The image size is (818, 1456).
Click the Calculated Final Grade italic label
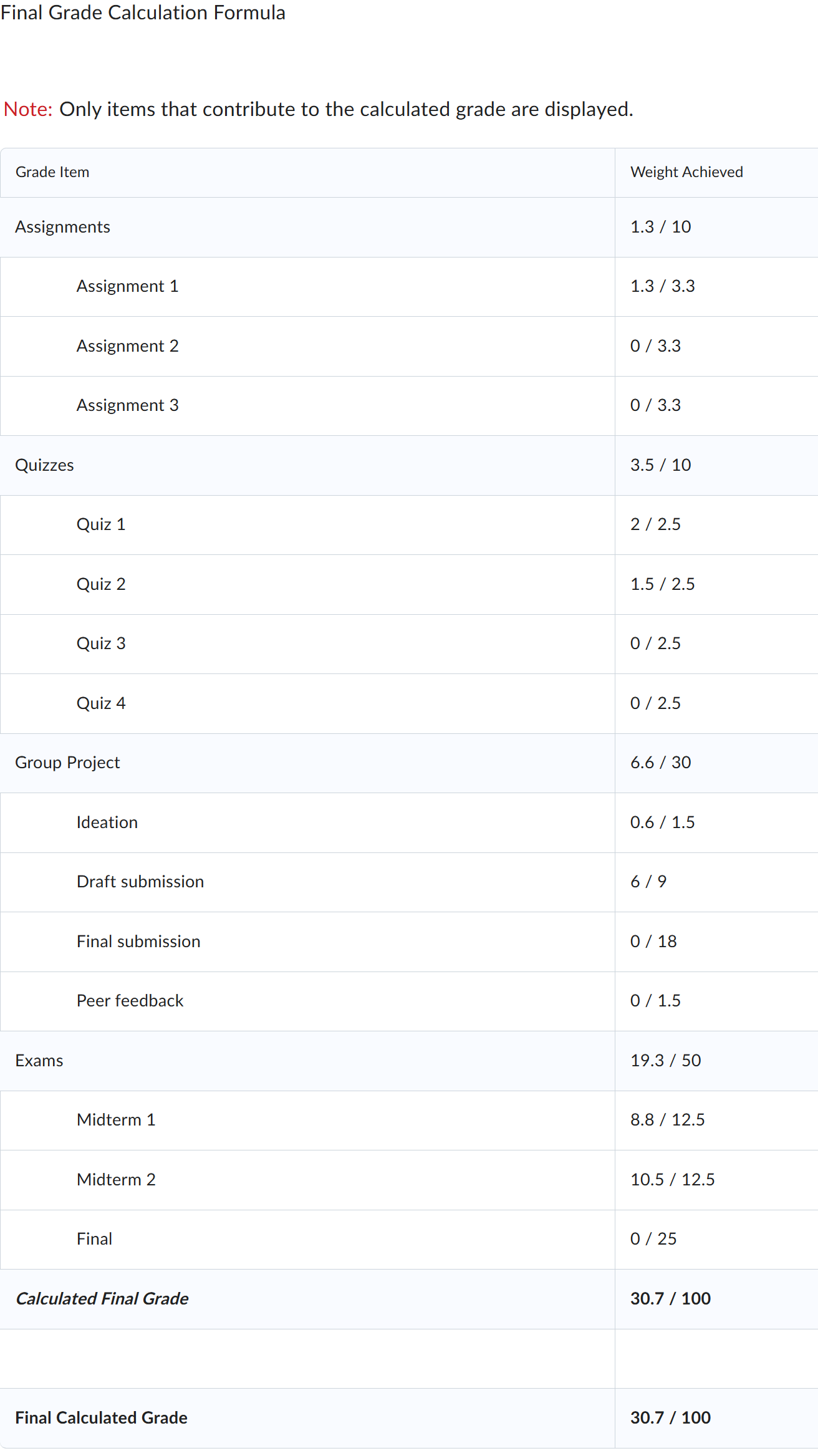102,1299
